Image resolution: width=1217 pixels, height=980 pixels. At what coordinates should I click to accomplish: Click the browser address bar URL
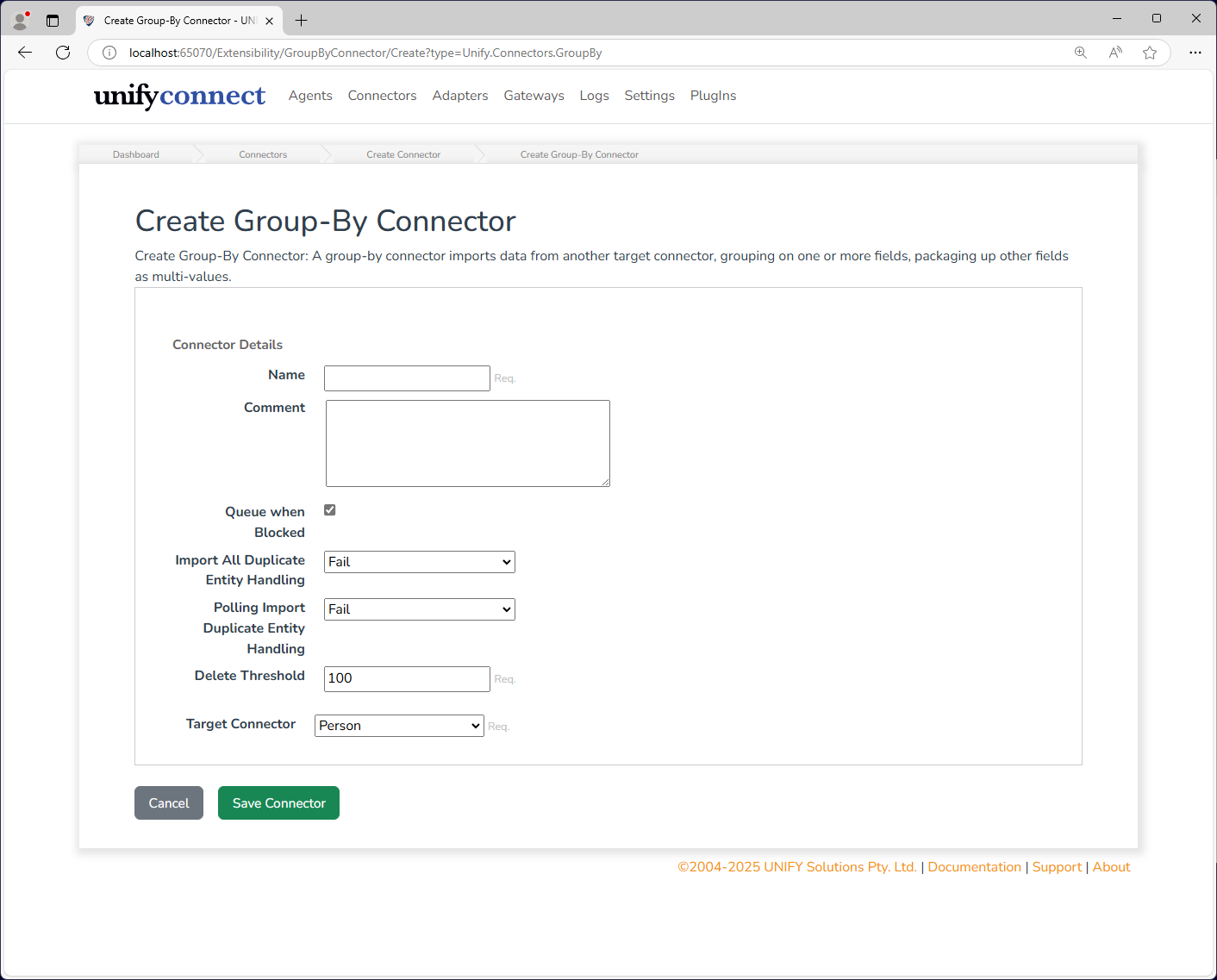(x=365, y=53)
